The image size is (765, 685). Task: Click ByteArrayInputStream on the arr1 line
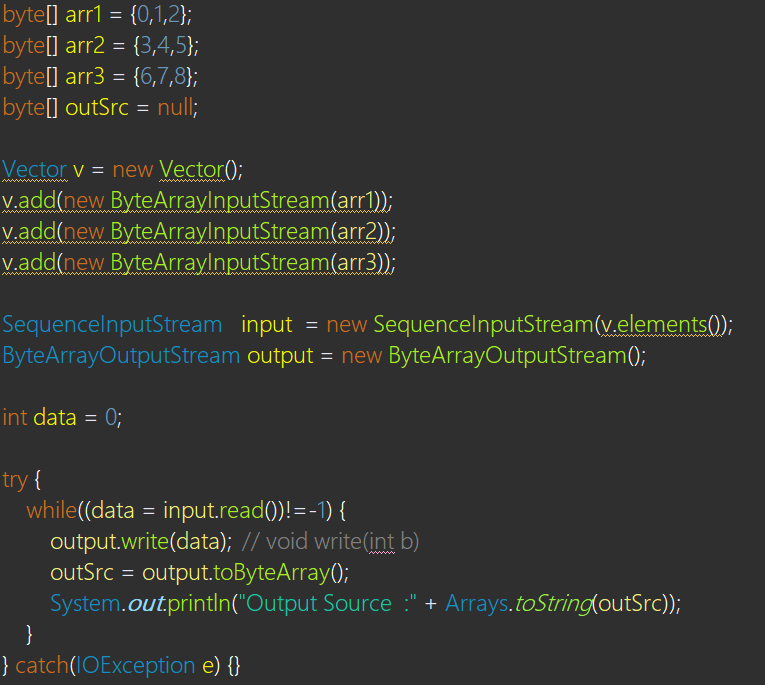point(220,201)
